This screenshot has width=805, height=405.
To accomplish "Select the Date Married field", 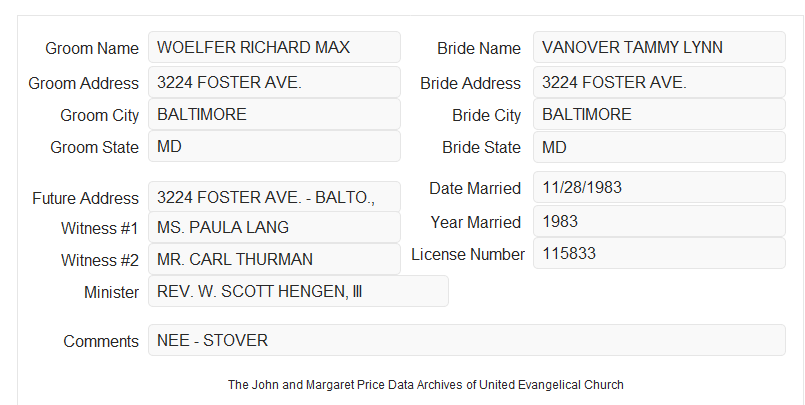I will [659, 187].
